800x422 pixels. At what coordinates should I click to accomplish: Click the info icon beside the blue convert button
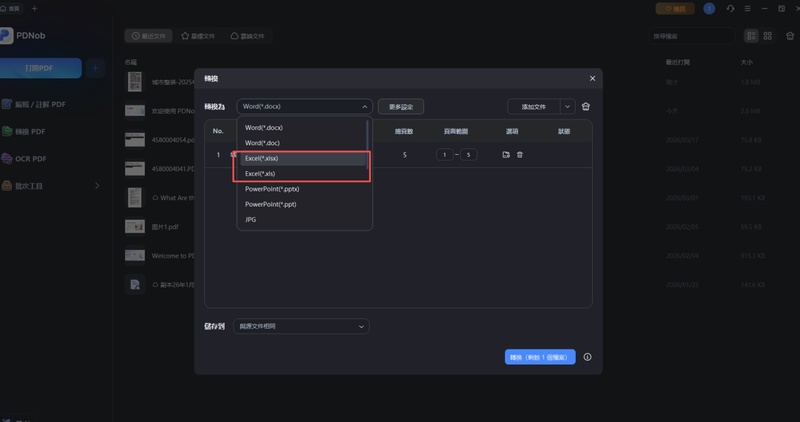pyautogui.click(x=587, y=357)
